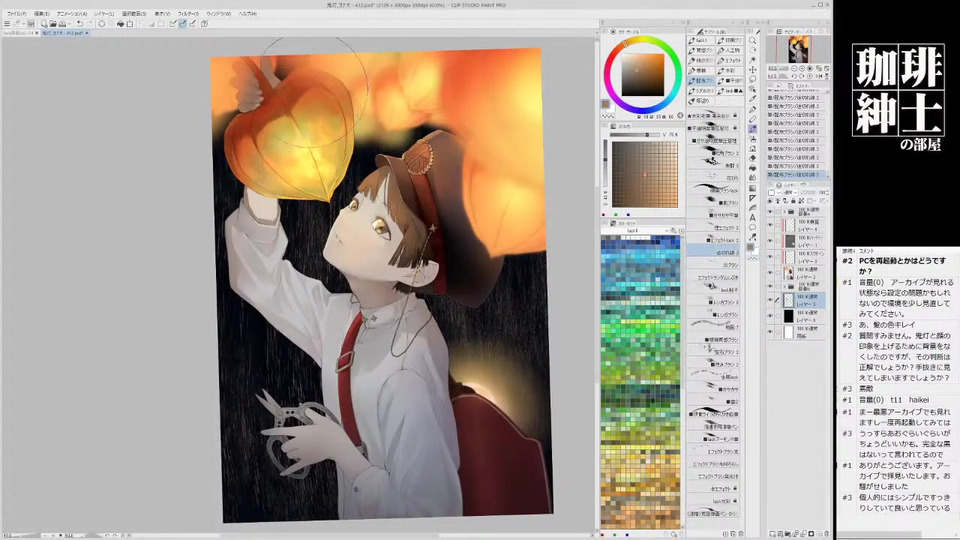This screenshot has width=960, height=540.
Task: Click the main drawing color swatch in tool palette
Action: point(749,246)
